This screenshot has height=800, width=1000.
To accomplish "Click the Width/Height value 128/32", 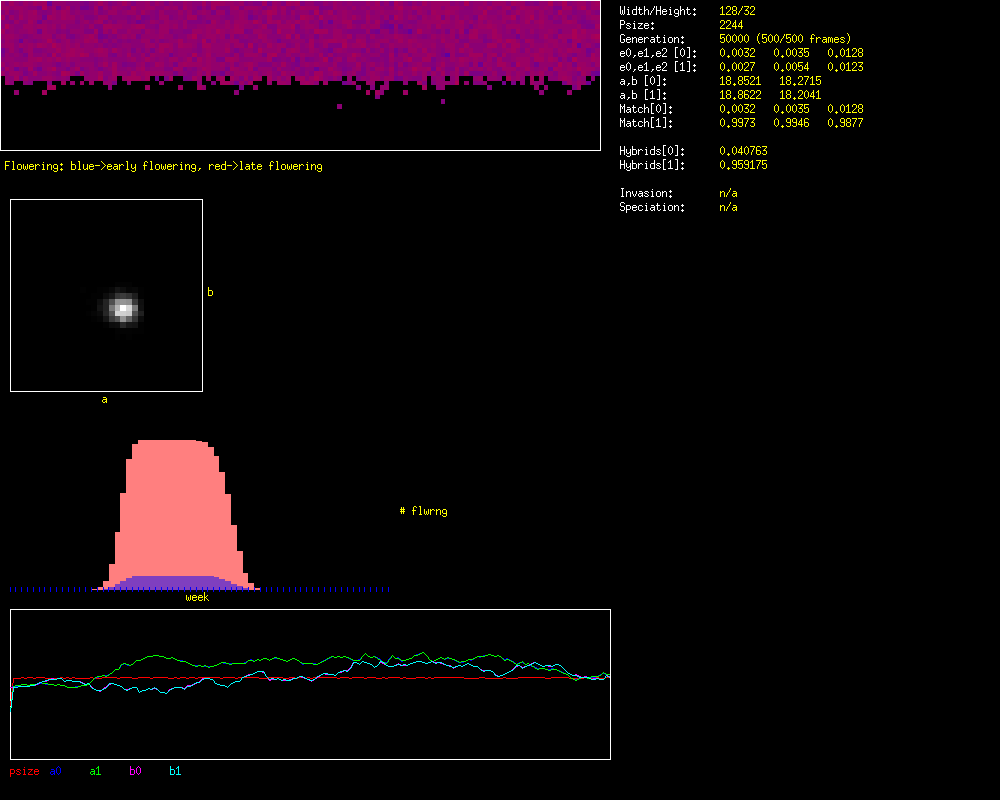I will [737, 11].
